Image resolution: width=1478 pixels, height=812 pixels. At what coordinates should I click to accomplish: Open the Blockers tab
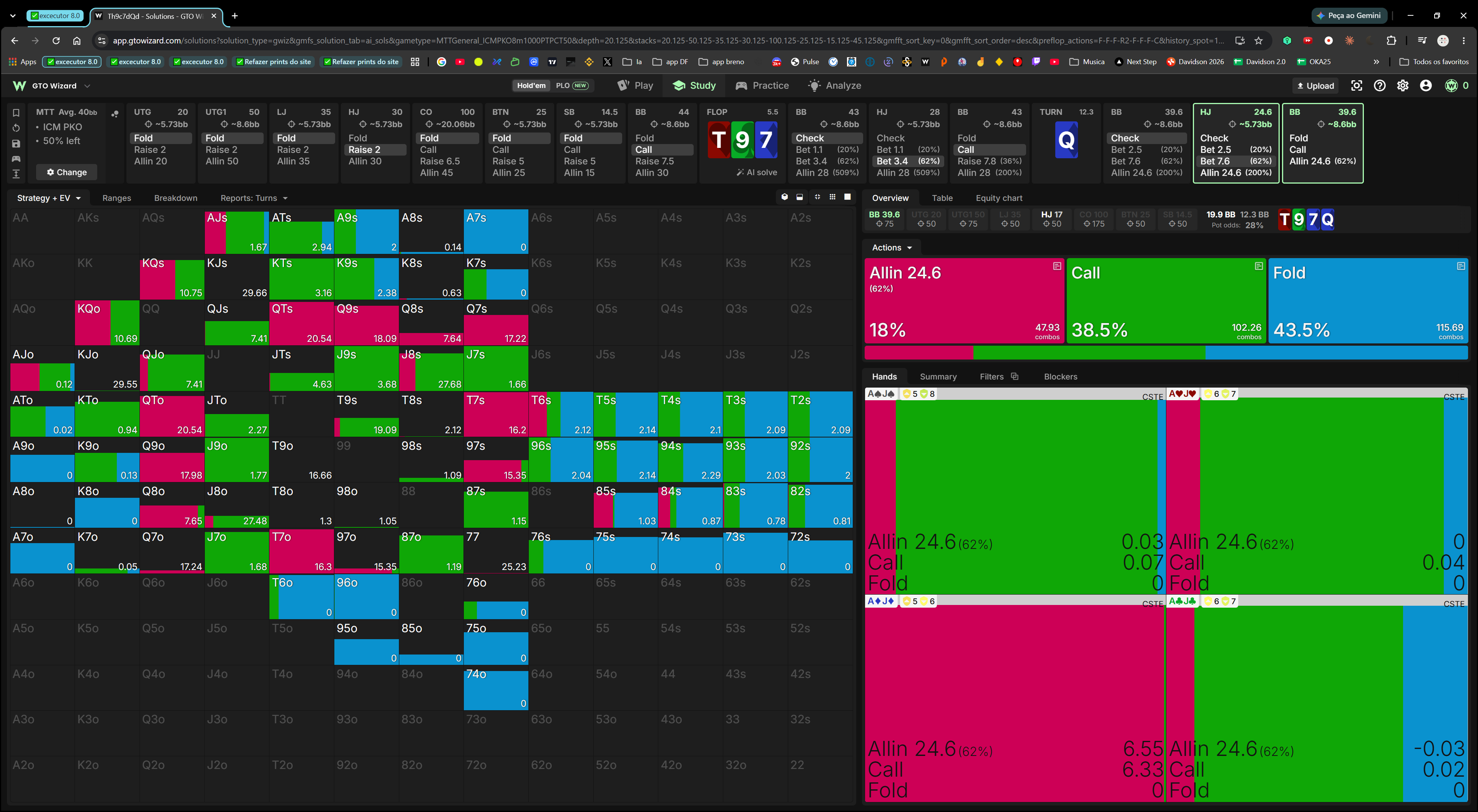1060,377
